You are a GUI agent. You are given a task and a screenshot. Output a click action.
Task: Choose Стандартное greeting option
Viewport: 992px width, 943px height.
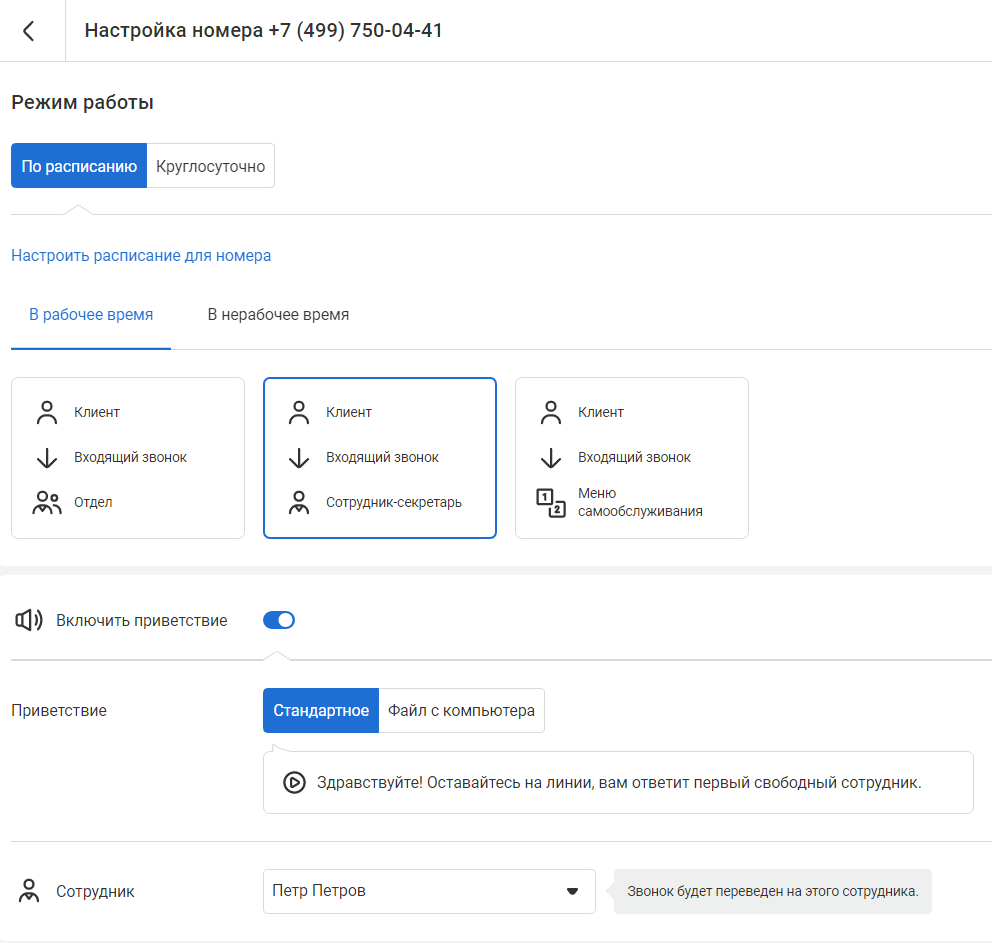point(321,711)
